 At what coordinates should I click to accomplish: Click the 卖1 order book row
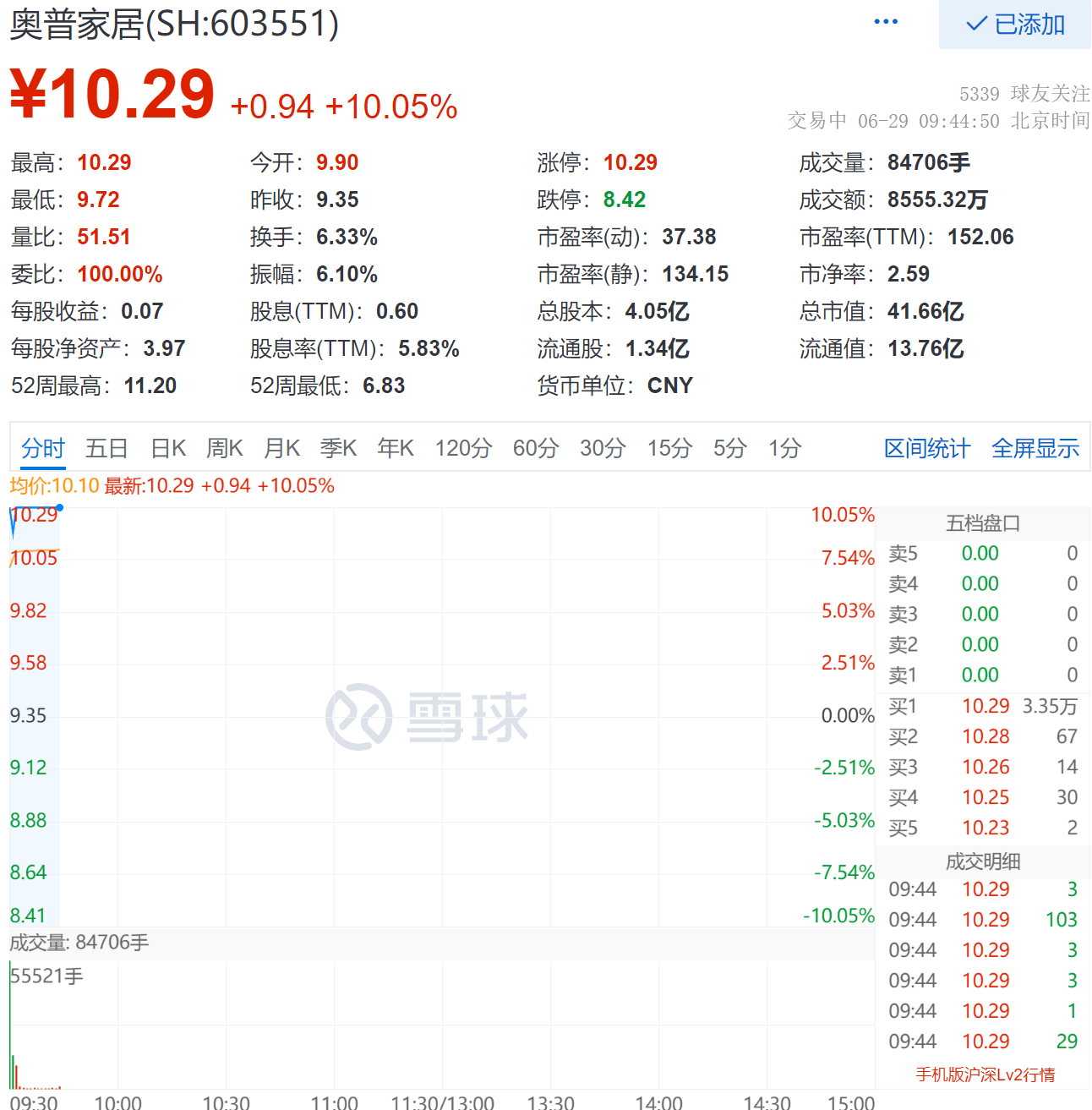(x=983, y=675)
